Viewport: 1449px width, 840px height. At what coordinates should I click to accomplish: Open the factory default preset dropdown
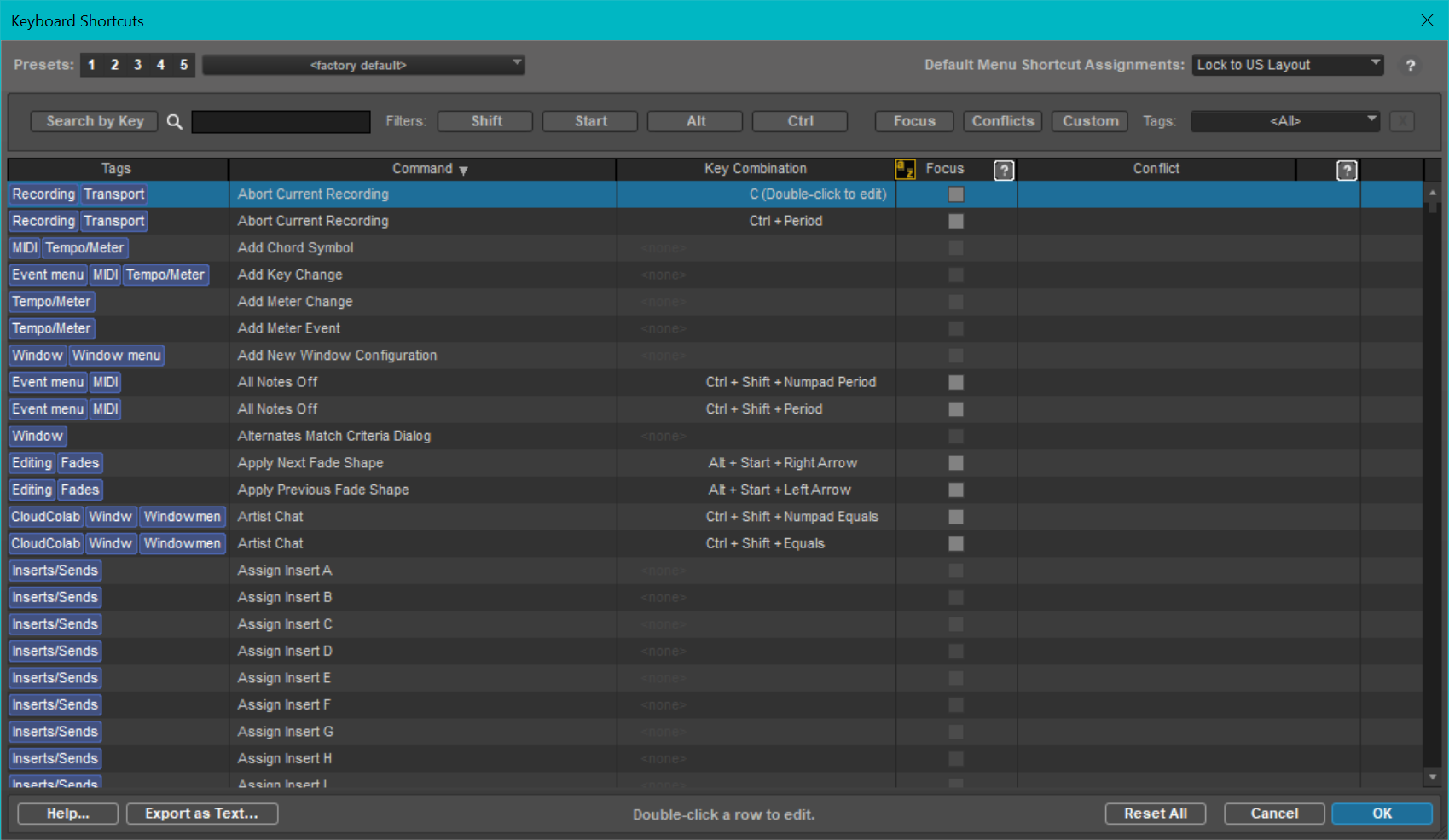click(363, 65)
